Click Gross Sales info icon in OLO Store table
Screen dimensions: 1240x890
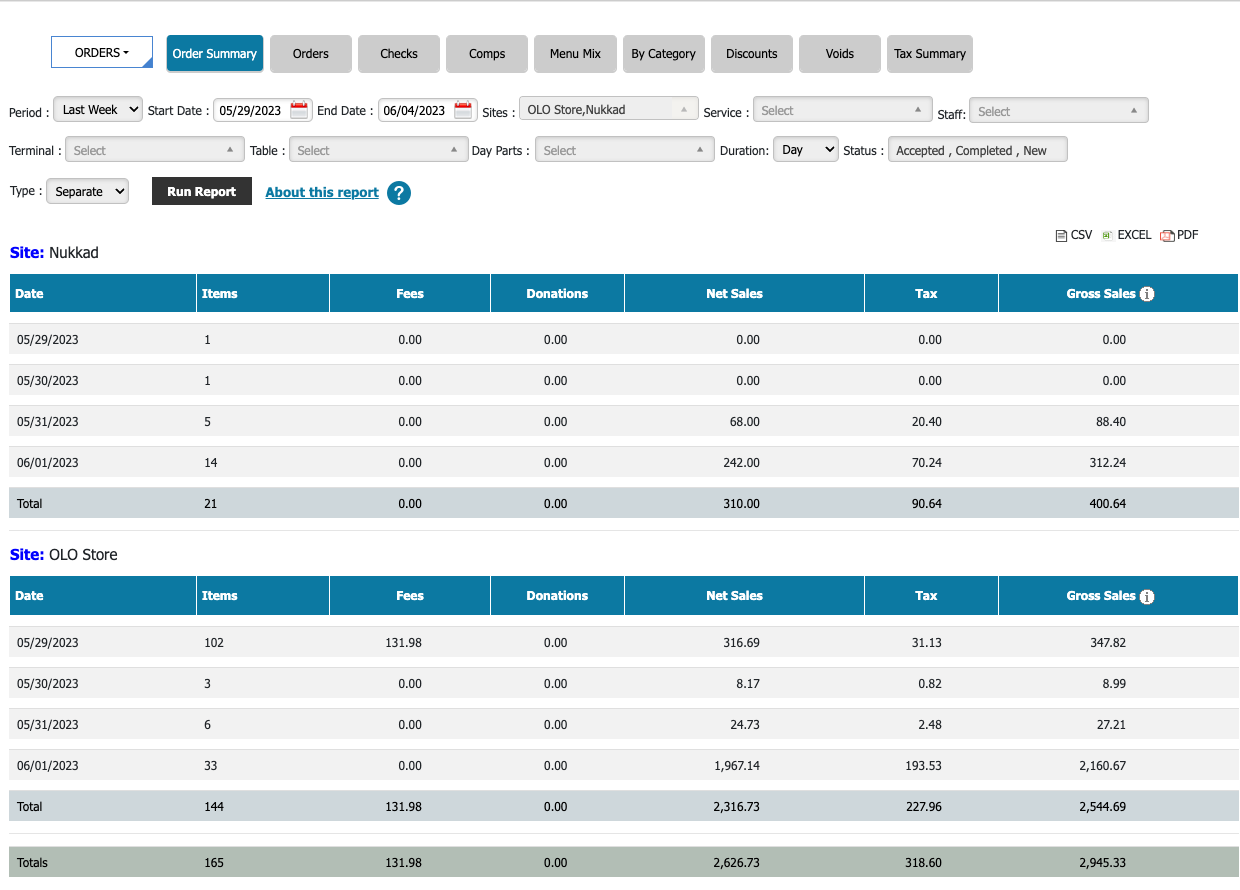pyautogui.click(x=1147, y=596)
